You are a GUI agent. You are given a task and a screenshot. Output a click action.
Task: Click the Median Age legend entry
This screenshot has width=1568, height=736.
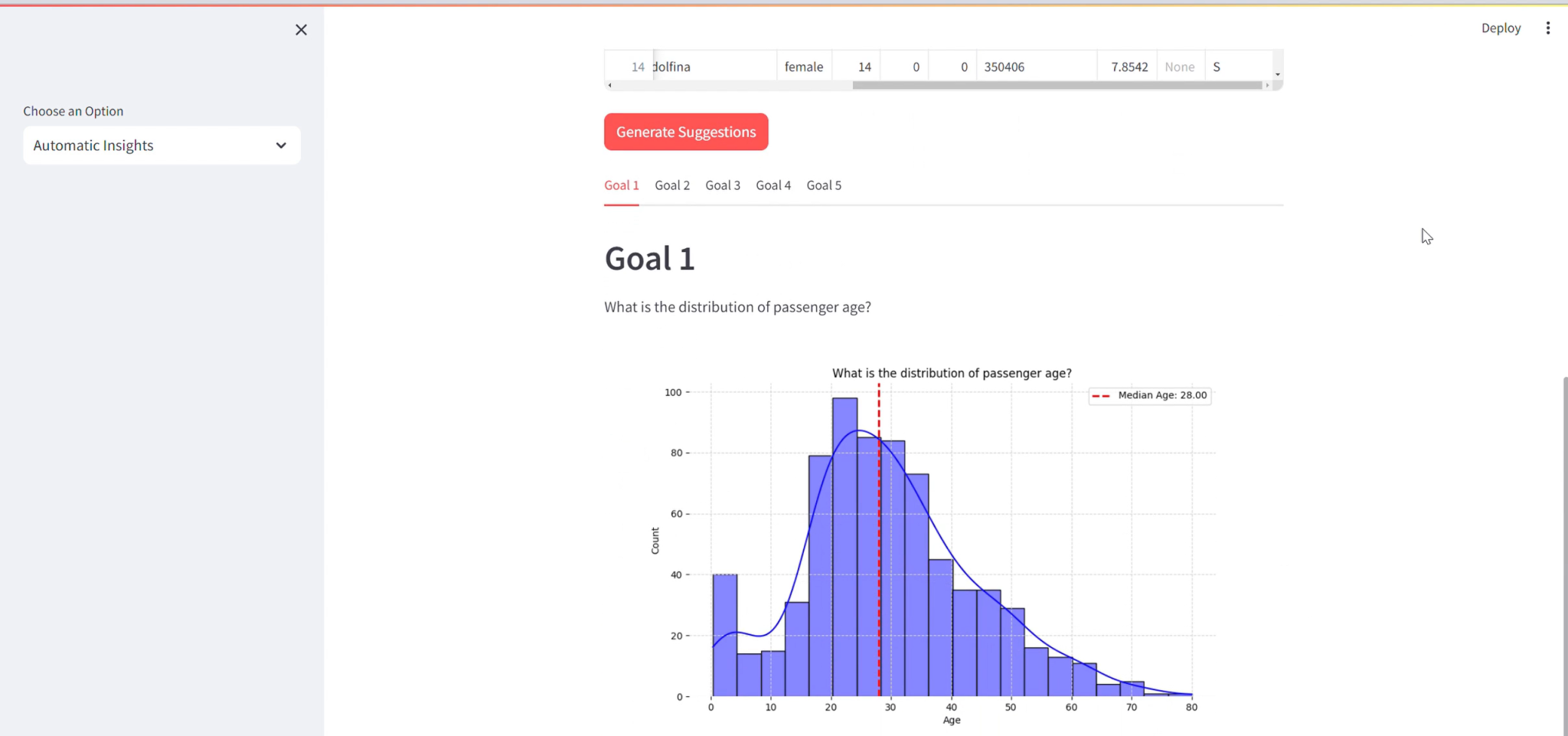tap(1148, 395)
